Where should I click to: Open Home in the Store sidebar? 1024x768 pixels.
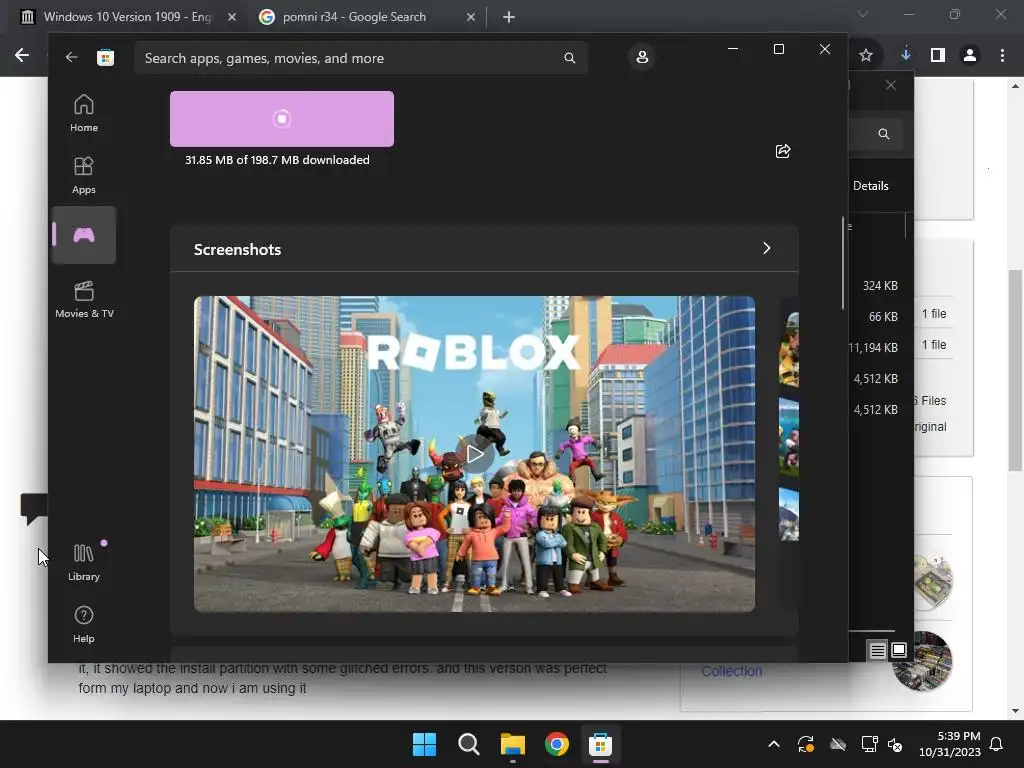[84, 113]
